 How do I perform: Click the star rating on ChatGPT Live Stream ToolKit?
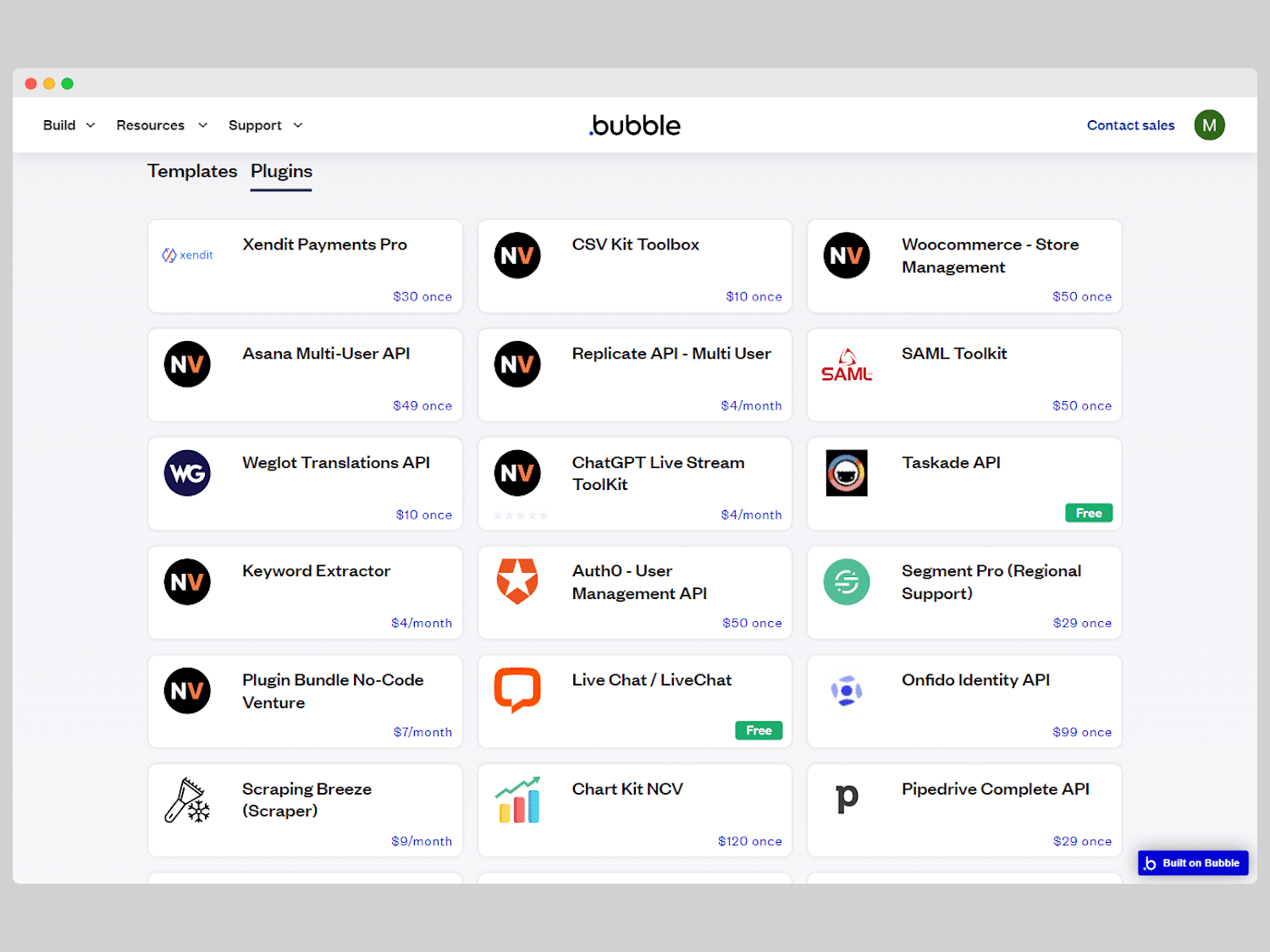521,515
